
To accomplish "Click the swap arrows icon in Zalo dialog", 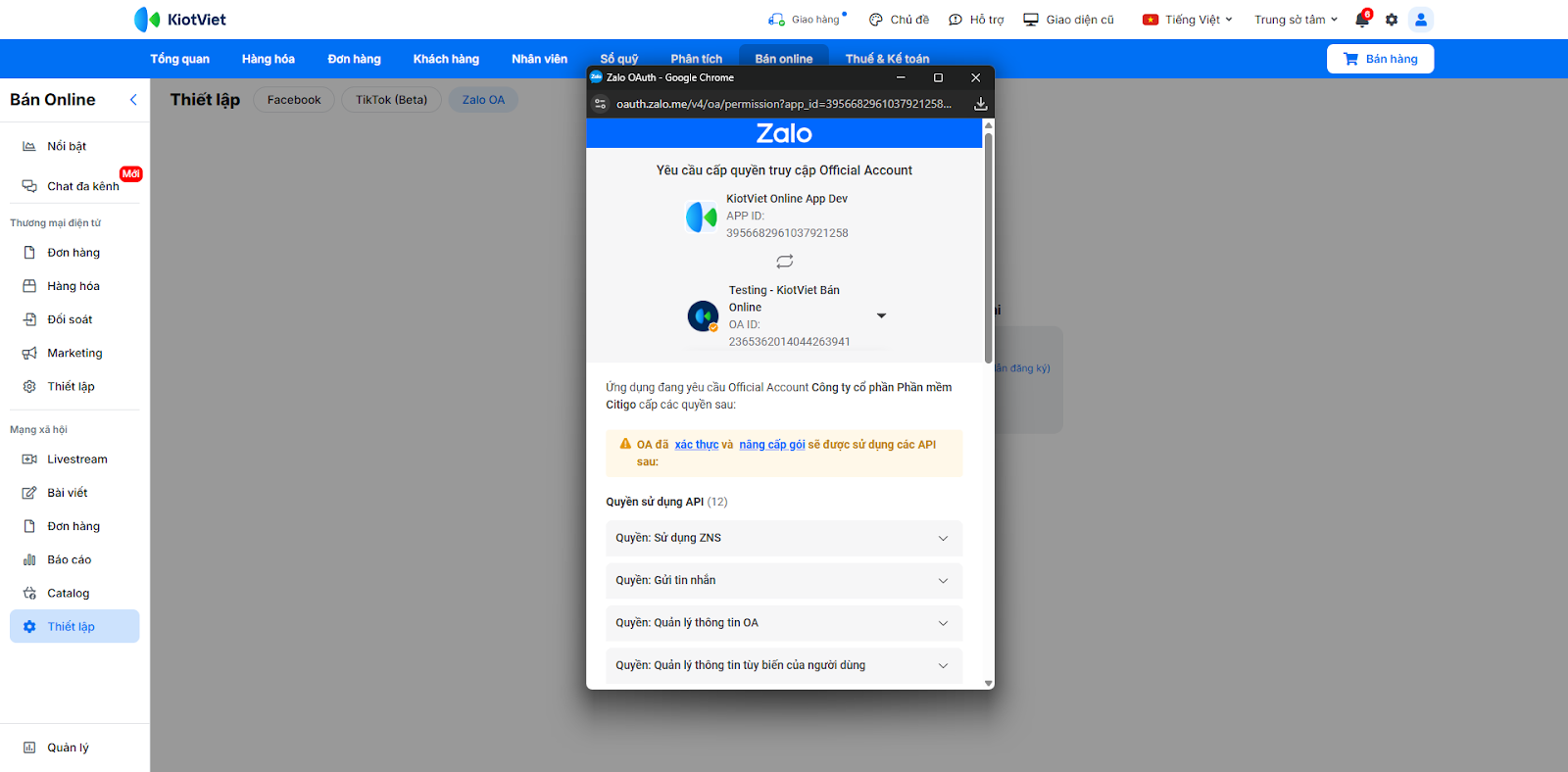I will pyautogui.click(x=785, y=262).
